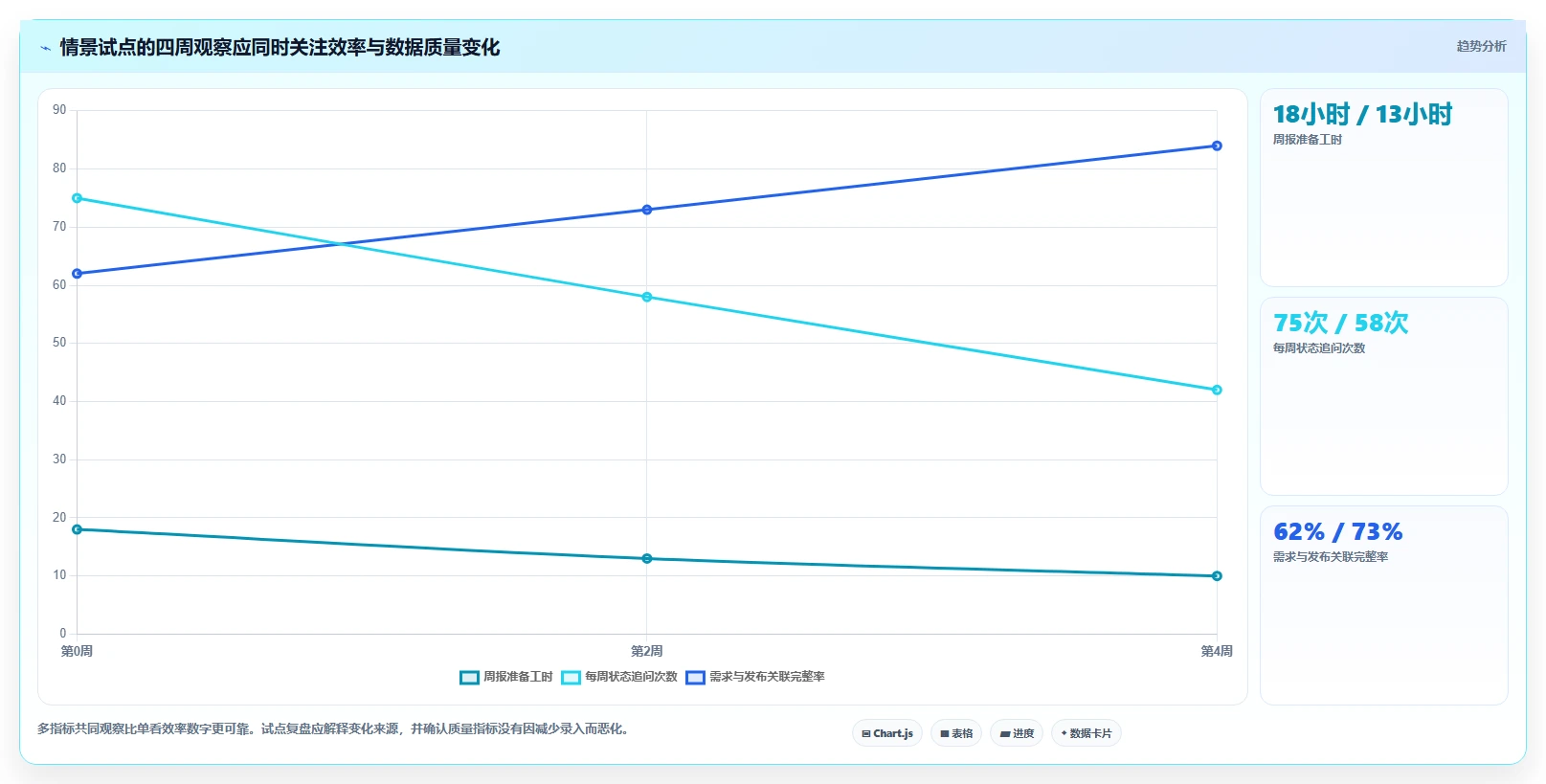Image resolution: width=1546 pixels, height=784 pixels.
Task: Click the 需求与发布关联完整率 legend label
Action: (x=767, y=677)
